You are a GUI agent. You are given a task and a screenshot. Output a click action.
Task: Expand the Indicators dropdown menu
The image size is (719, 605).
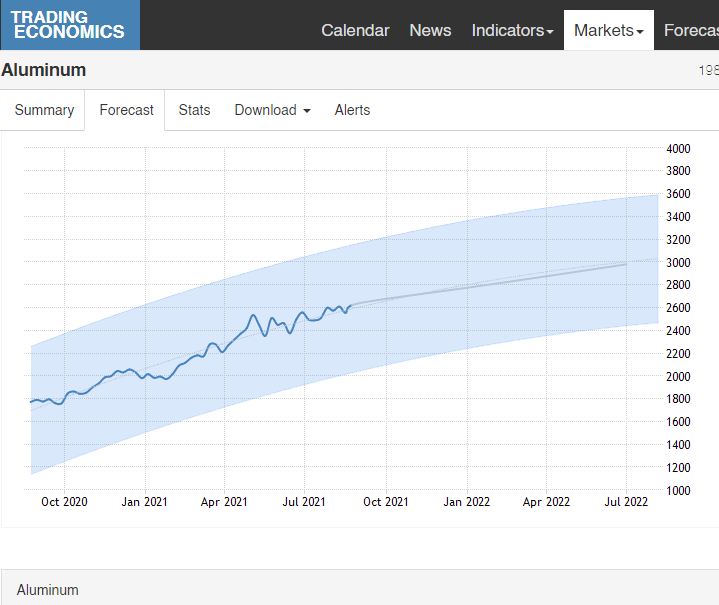[512, 30]
